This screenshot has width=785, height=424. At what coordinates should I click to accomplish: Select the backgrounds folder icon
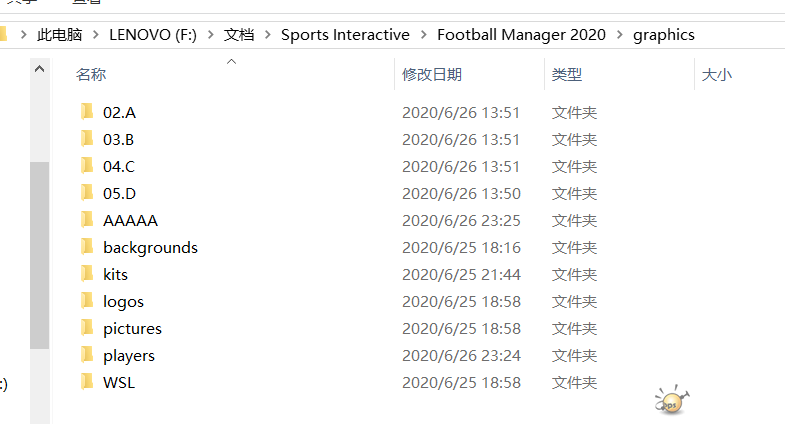(87, 246)
